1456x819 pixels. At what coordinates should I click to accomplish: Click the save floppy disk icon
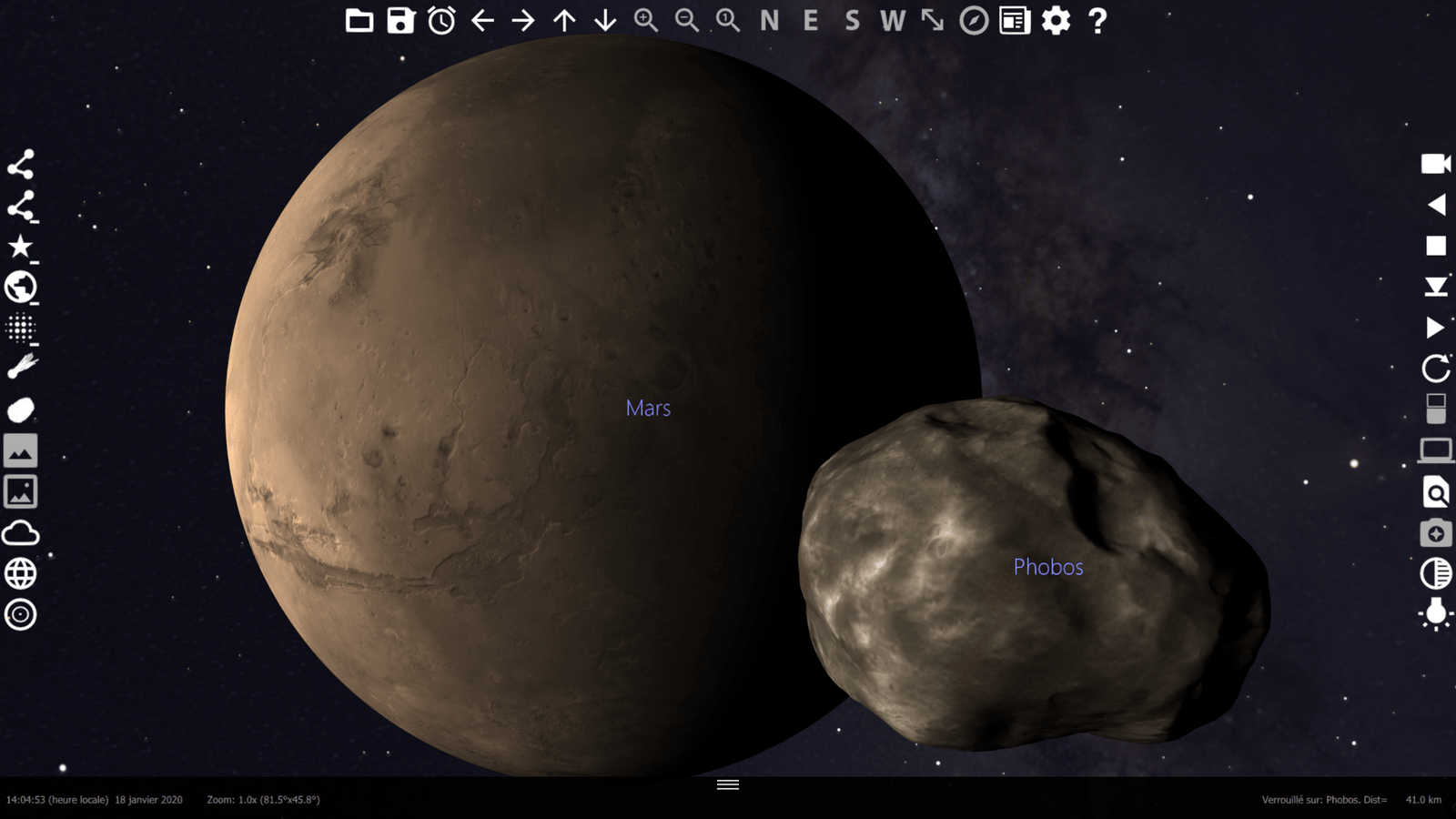(x=400, y=20)
